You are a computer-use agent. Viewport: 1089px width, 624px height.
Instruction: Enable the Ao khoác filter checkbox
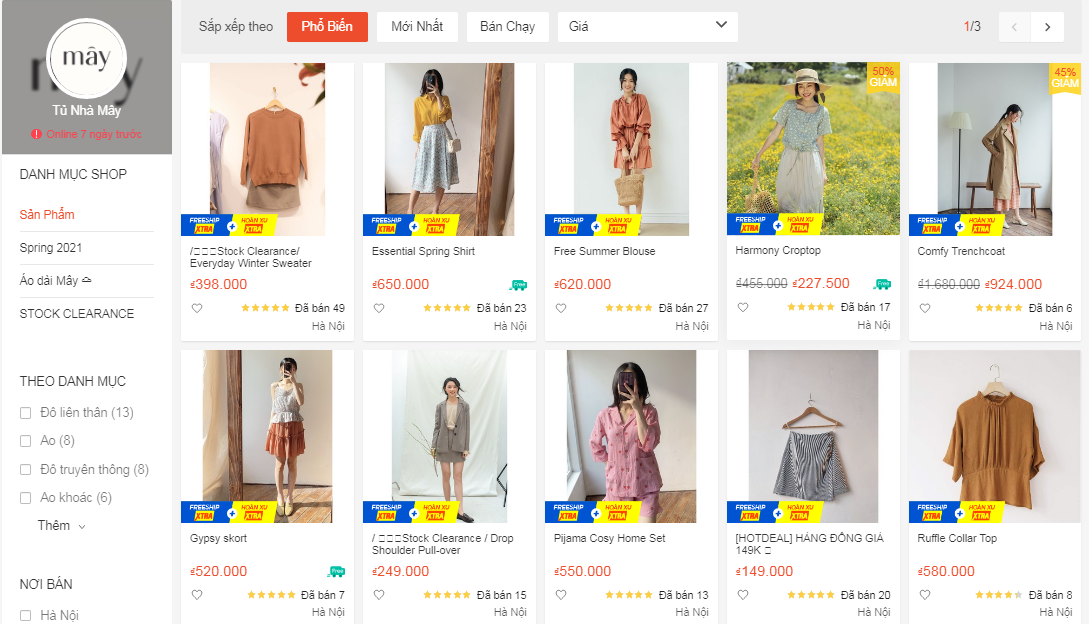pyautogui.click(x=25, y=497)
